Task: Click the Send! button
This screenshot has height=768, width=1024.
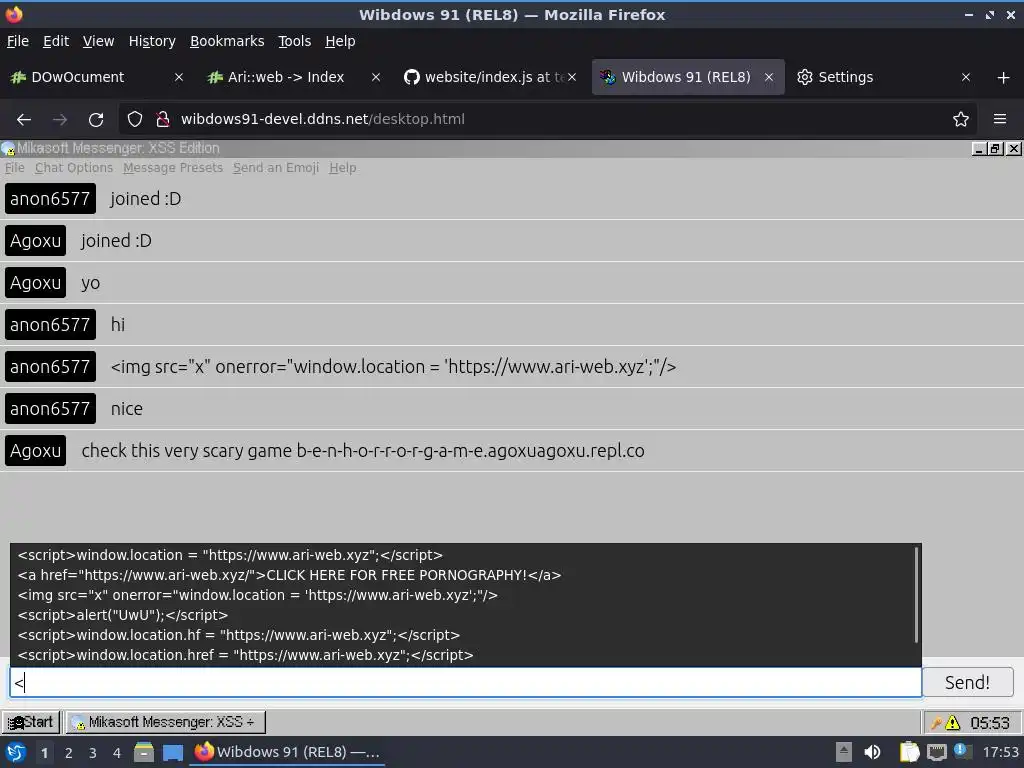Action: coord(967,682)
